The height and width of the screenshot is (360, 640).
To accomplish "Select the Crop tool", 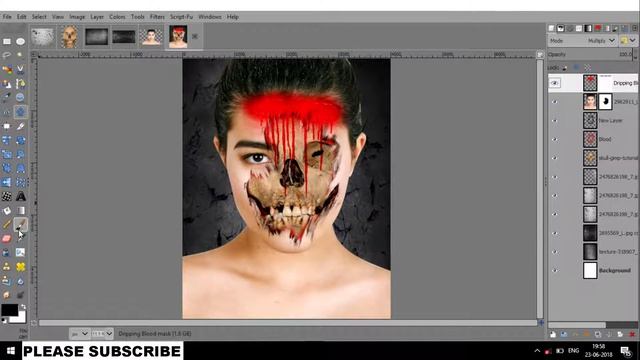I will point(20,126).
